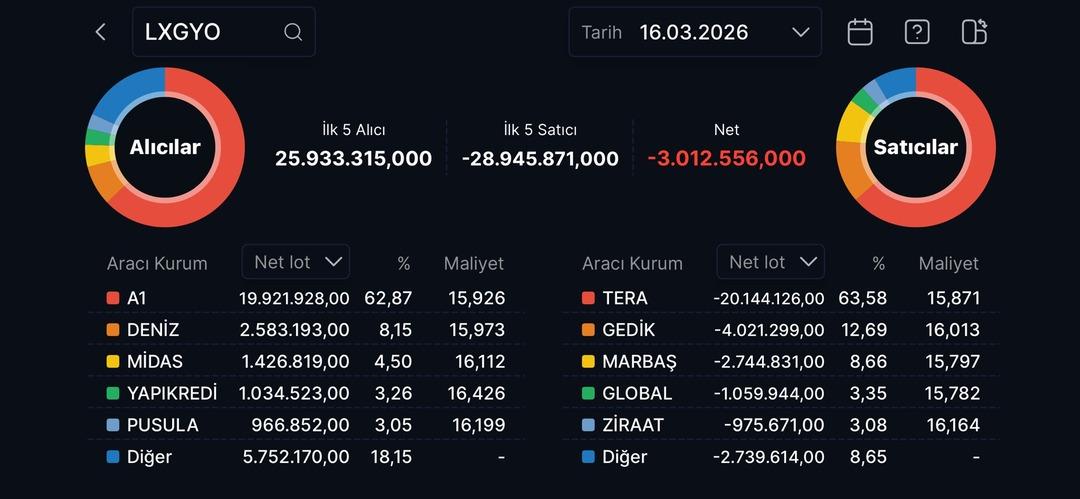Open the Tarih date dropdown
The width and height of the screenshot is (1080, 499).
point(695,32)
